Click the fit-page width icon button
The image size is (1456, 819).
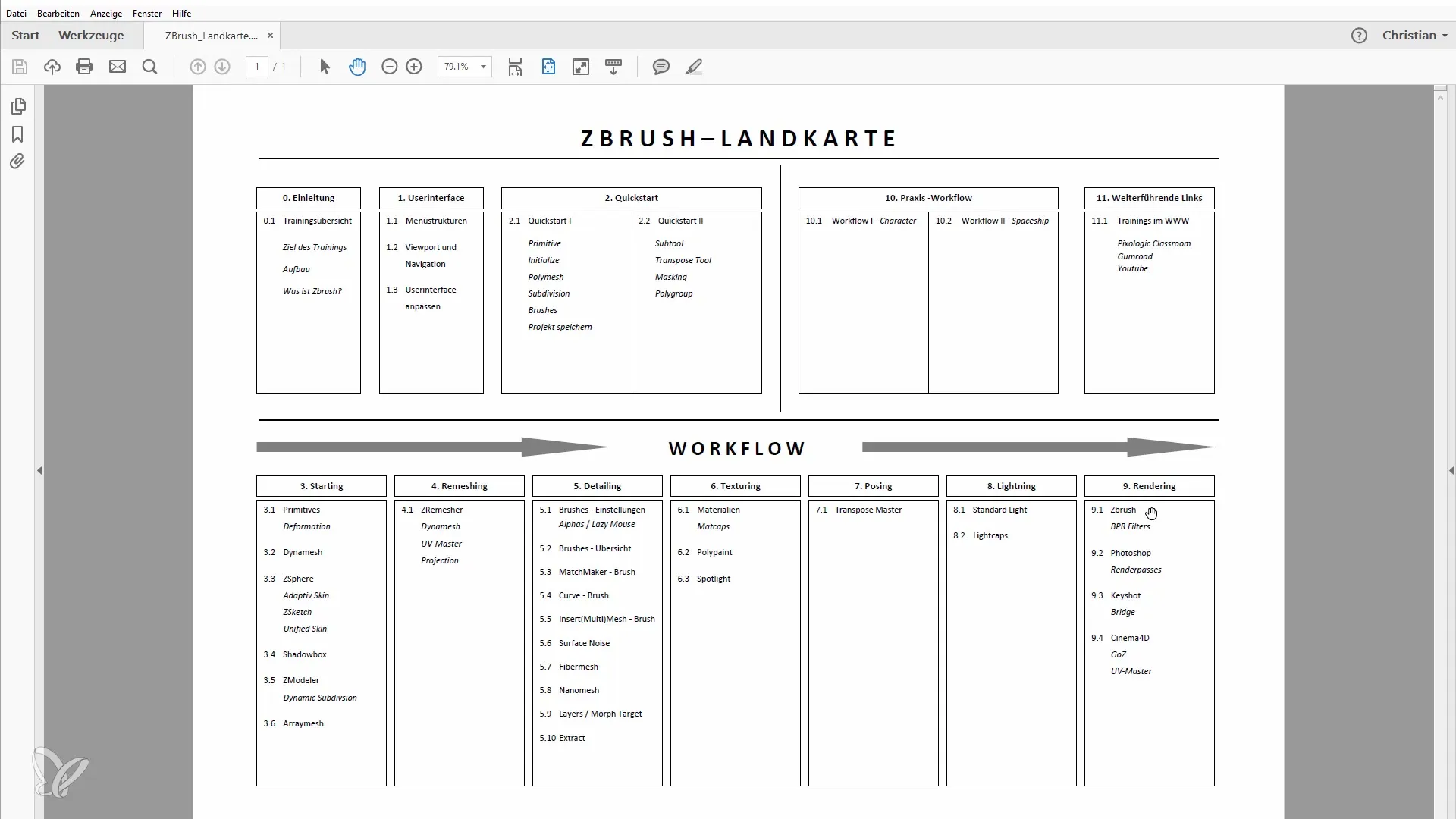[x=514, y=66]
